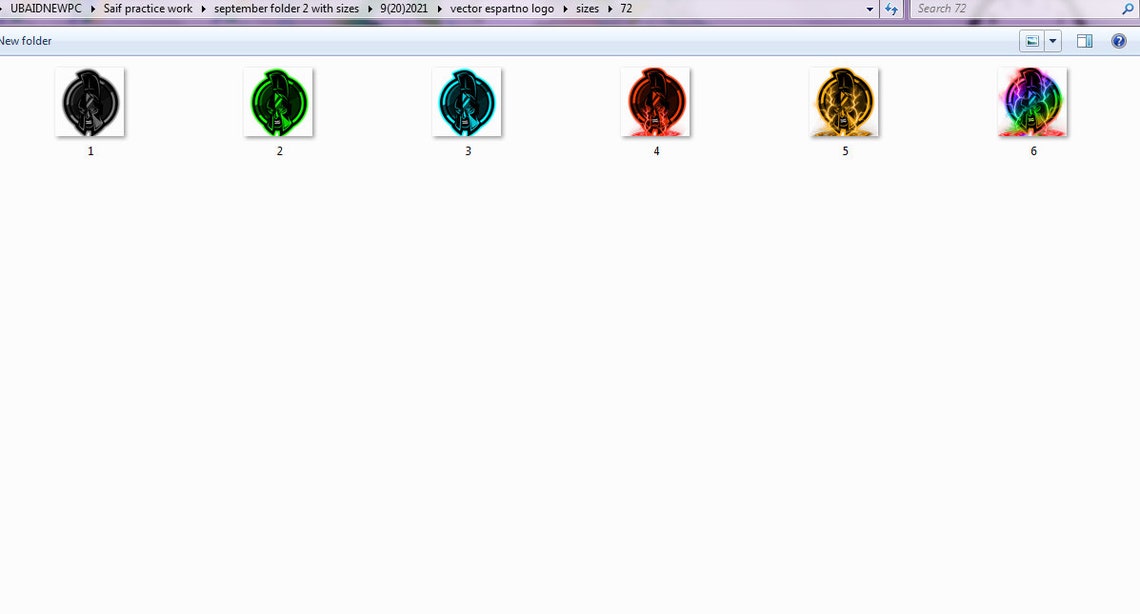The height and width of the screenshot is (614, 1140).
Task: Open the sizes breadcrumb folder
Action: coord(587,8)
